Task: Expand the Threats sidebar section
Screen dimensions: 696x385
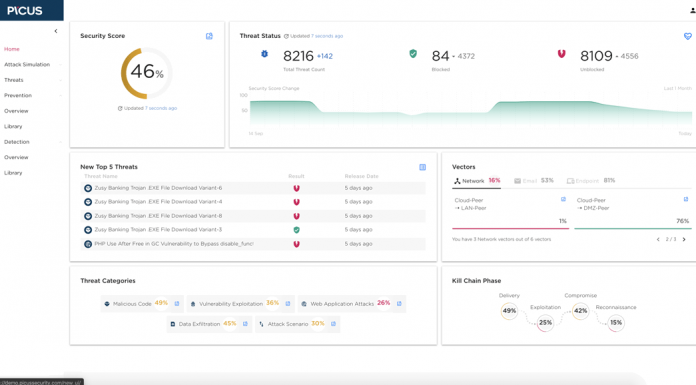Action: [31, 80]
